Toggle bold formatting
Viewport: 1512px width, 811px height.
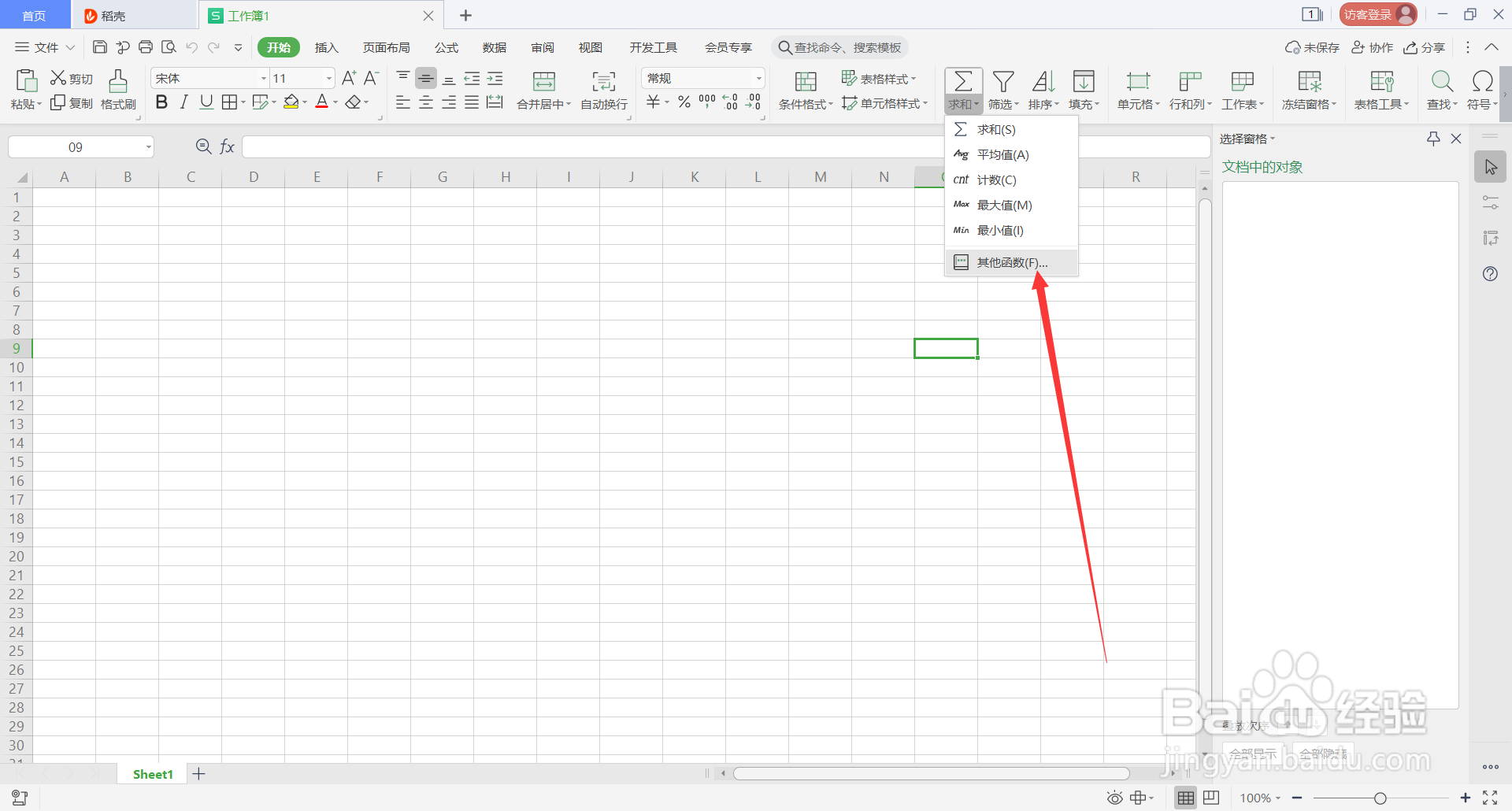(x=161, y=102)
